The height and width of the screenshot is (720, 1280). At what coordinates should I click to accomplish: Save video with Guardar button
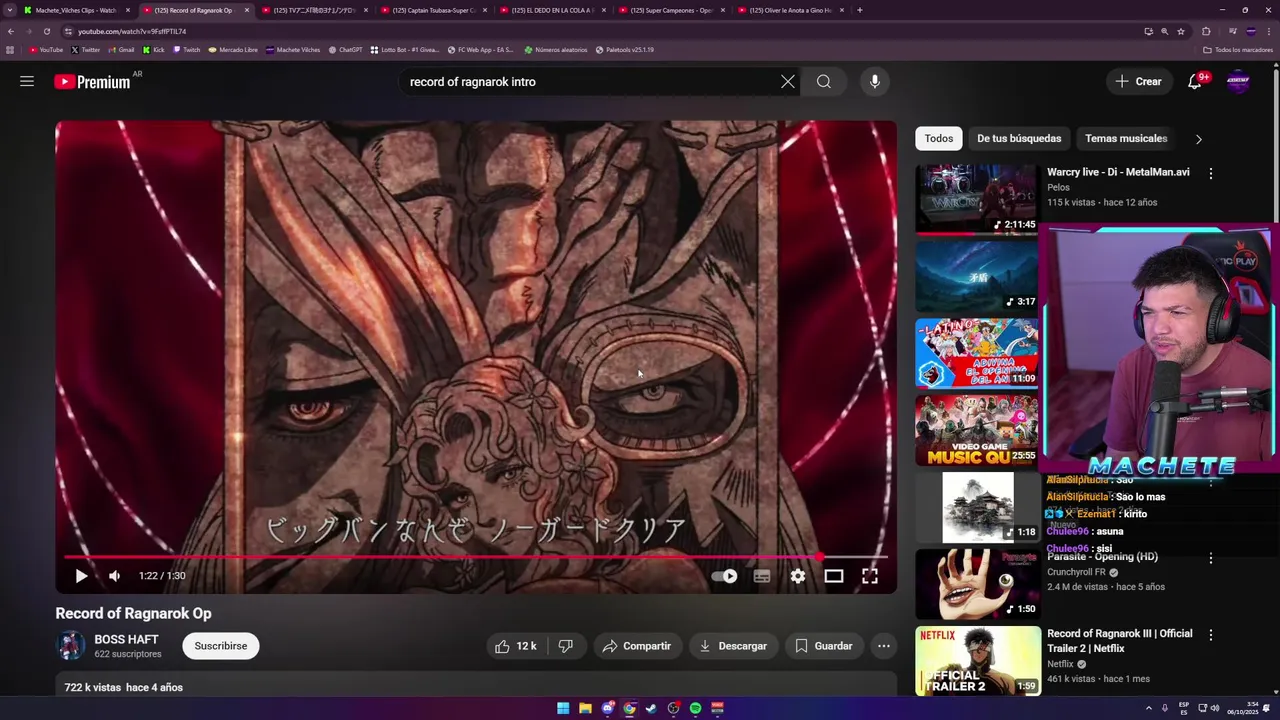823,646
